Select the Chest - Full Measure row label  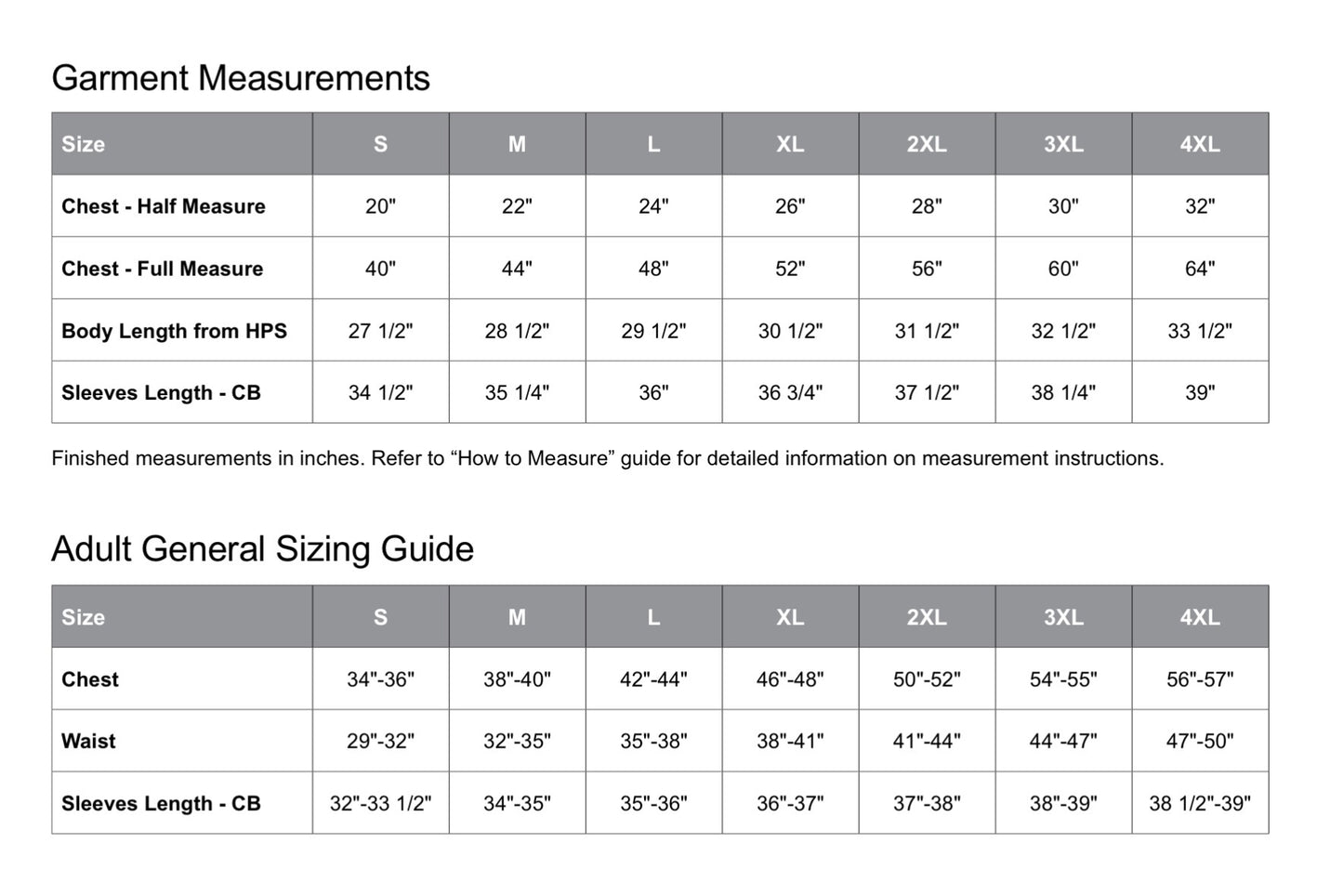(x=163, y=269)
